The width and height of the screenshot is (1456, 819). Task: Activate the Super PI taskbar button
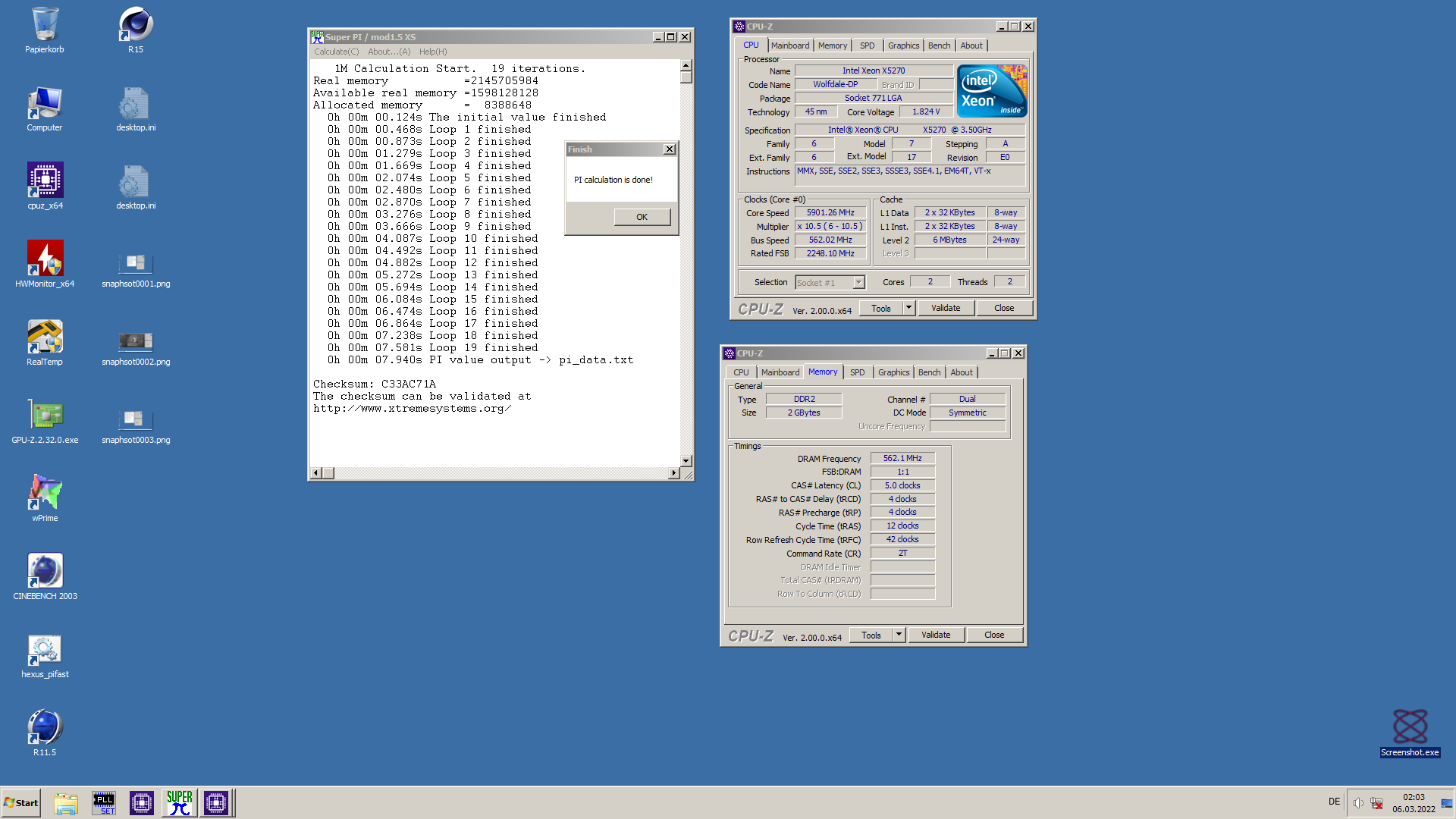point(179,803)
